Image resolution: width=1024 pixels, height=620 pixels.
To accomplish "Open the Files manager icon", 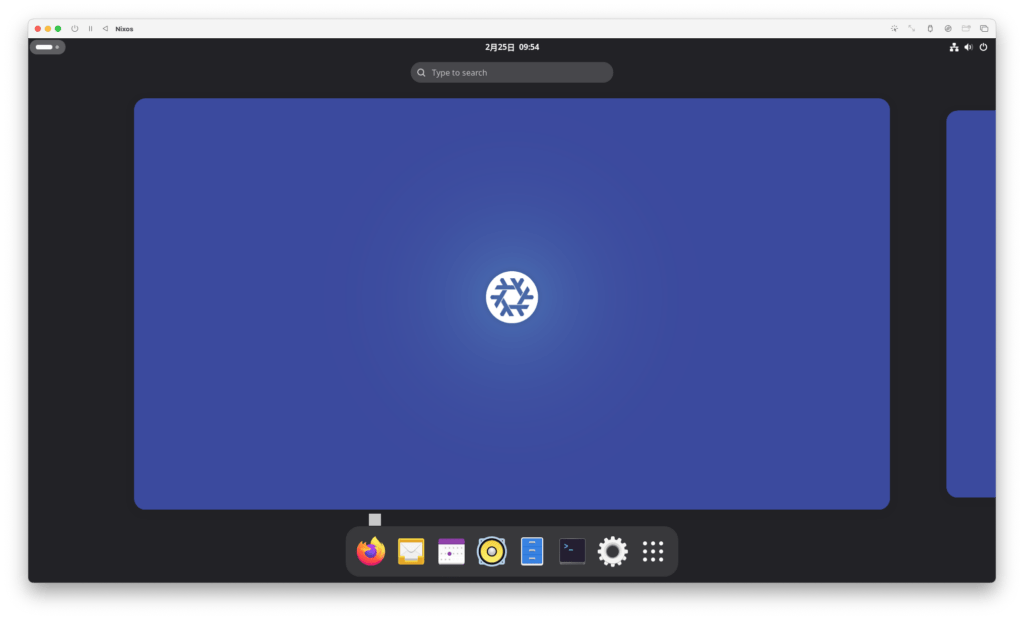I will click(532, 551).
